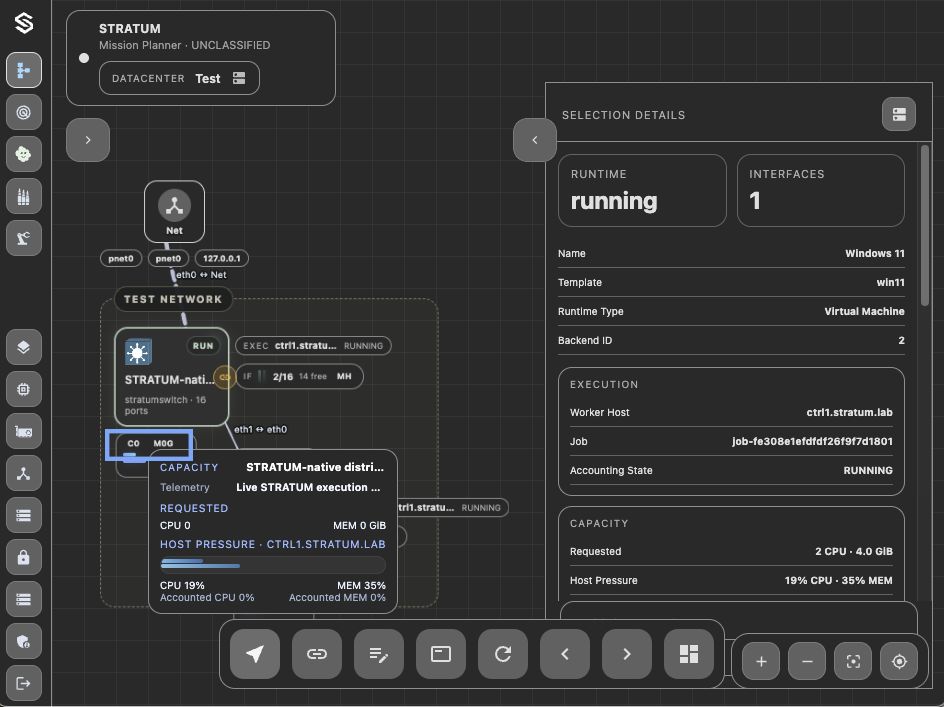
Task: Click the Accounting State RUNNING value
Action: tap(868, 470)
